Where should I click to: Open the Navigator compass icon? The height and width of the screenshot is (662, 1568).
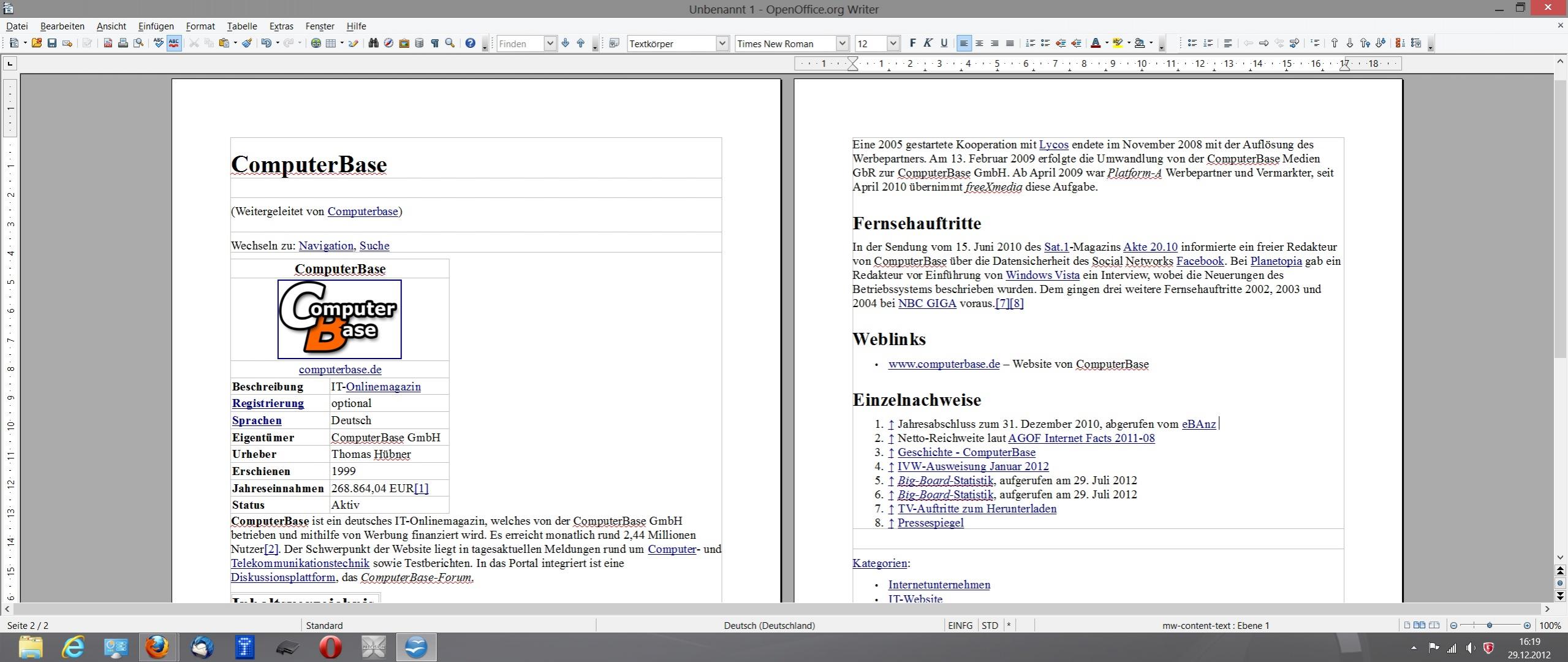[388, 44]
